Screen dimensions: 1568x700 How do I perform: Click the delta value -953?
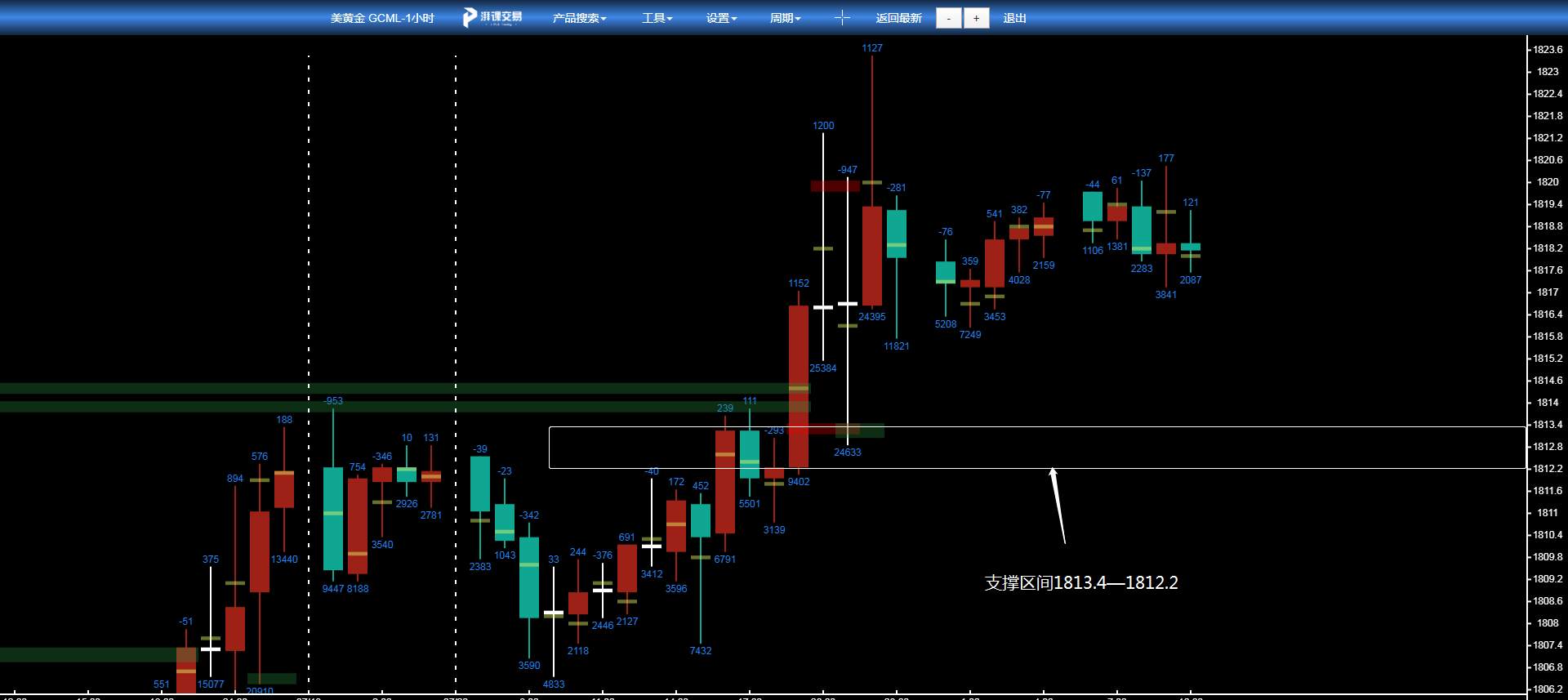coord(333,401)
